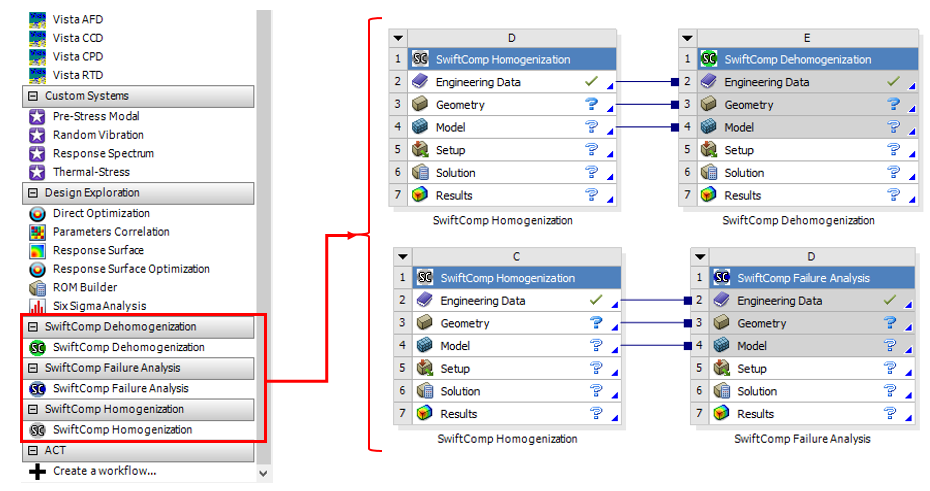Click plus icon beside Create a workflow

point(37,471)
